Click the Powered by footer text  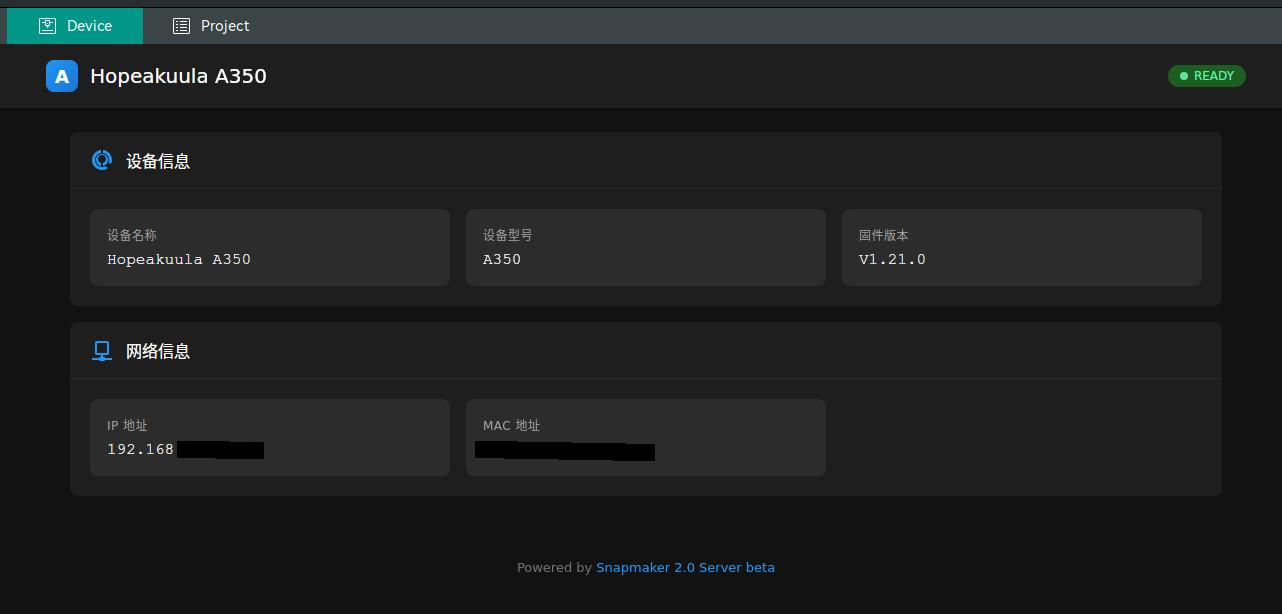click(x=554, y=567)
